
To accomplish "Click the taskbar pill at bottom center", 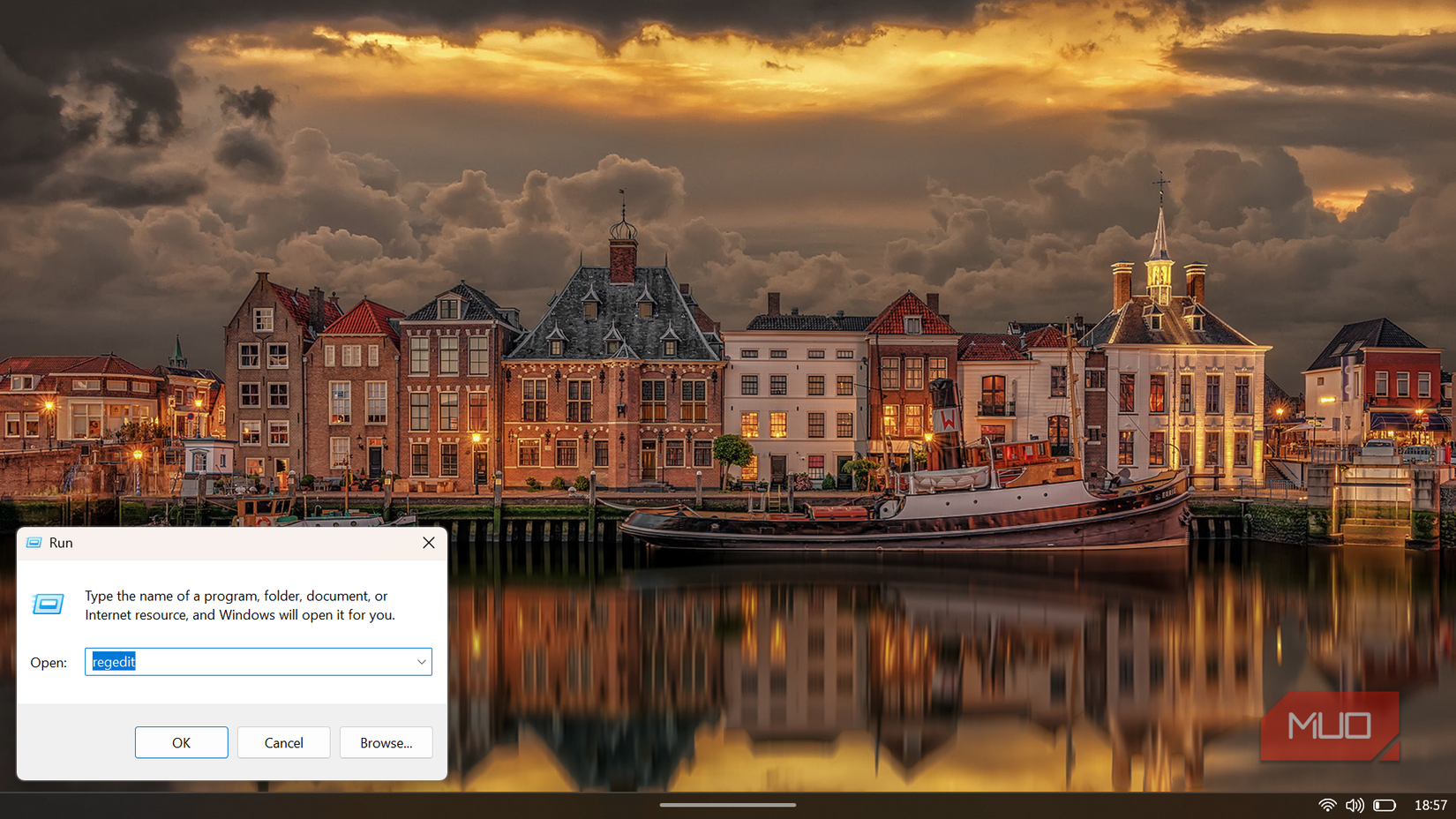I will click(728, 805).
